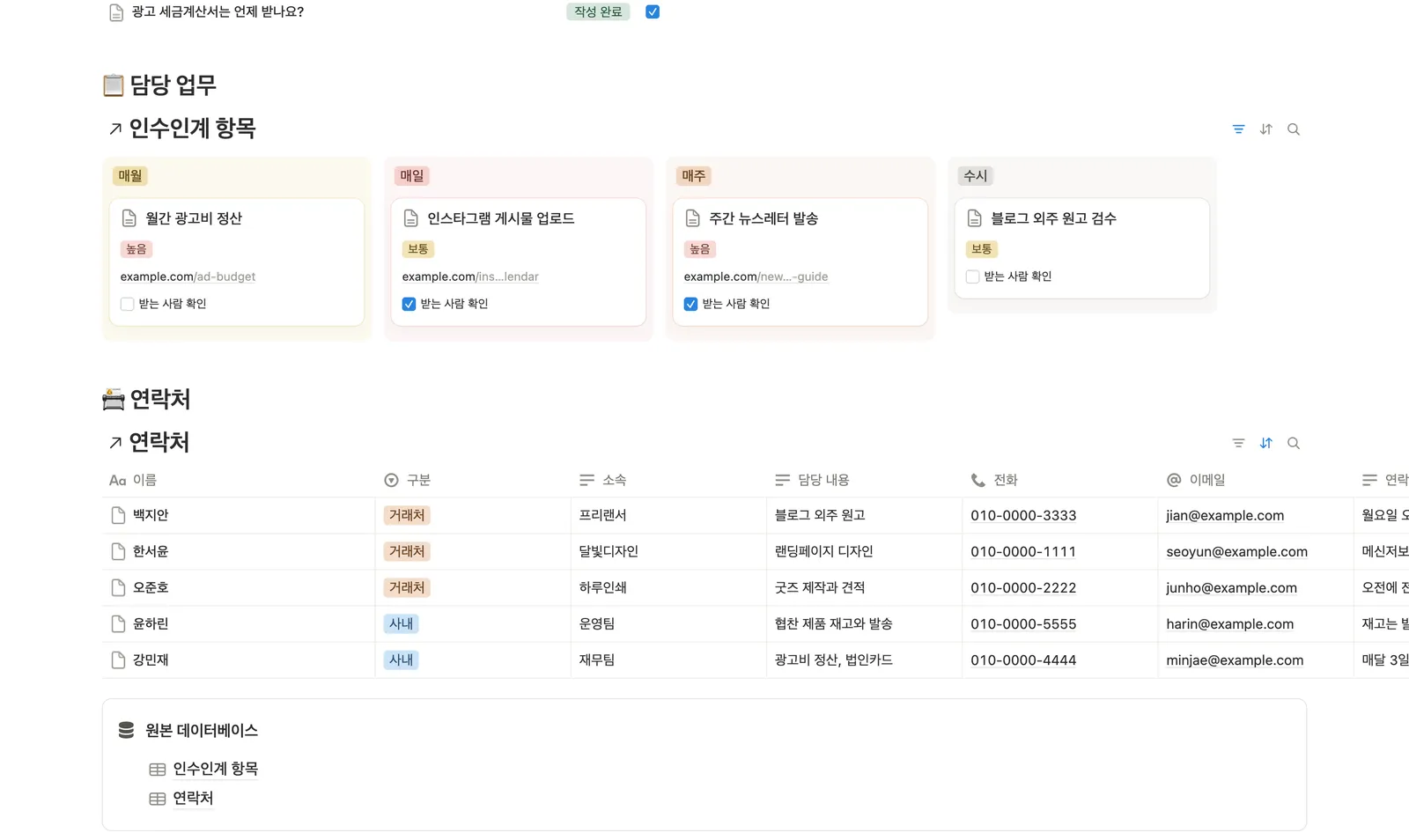Click page icon of 블로그 외주 원고 검수 card
Image resolution: width=1409 pixels, height=840 pixels.
tap(975, 218)
